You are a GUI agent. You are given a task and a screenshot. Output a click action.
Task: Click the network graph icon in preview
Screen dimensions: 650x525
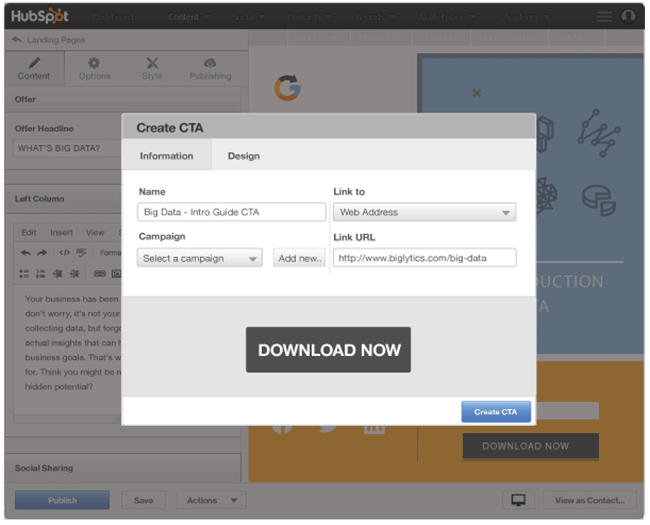(x=599, y=133)
